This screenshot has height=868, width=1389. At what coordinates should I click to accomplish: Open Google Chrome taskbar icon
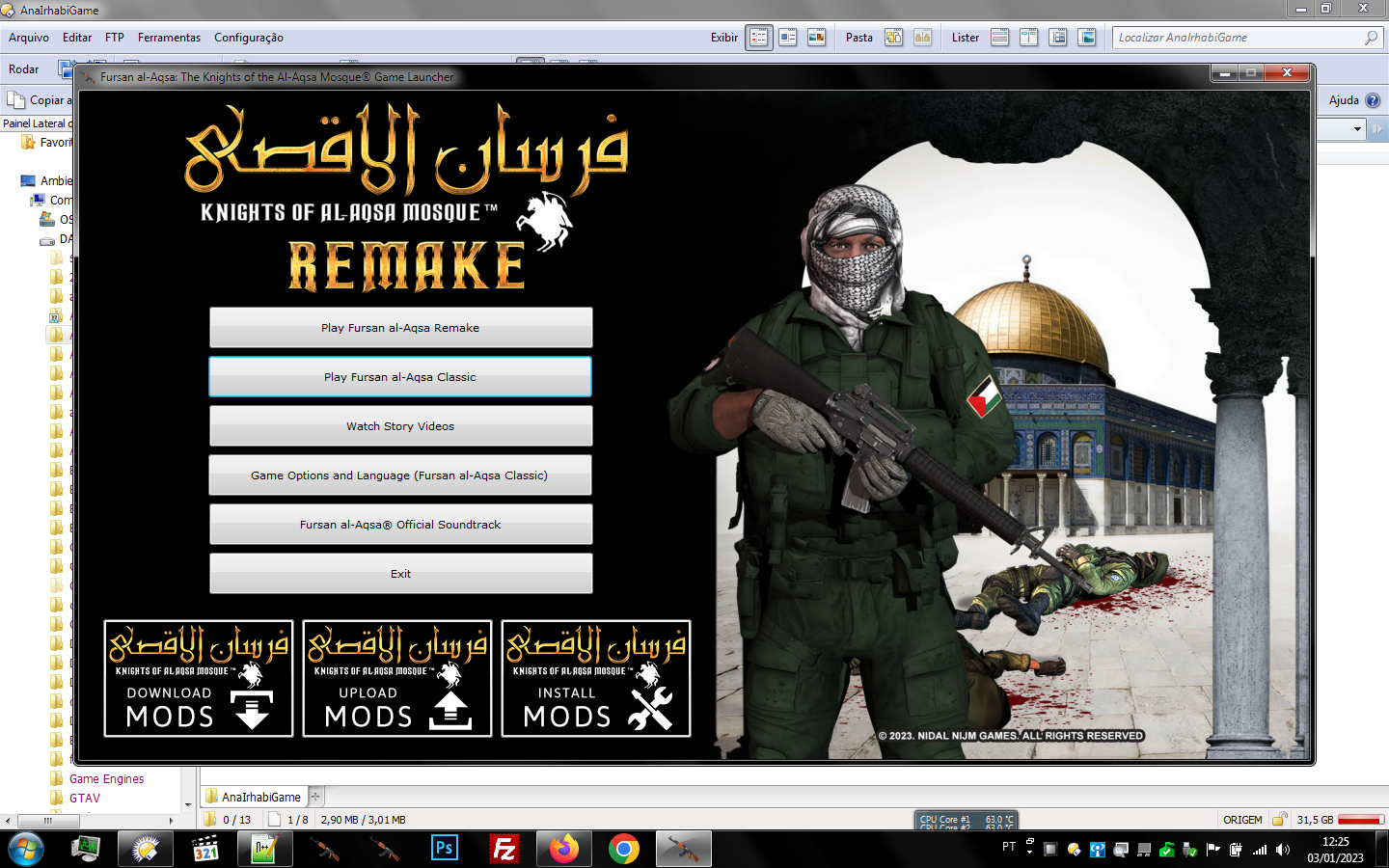point(624,850)
